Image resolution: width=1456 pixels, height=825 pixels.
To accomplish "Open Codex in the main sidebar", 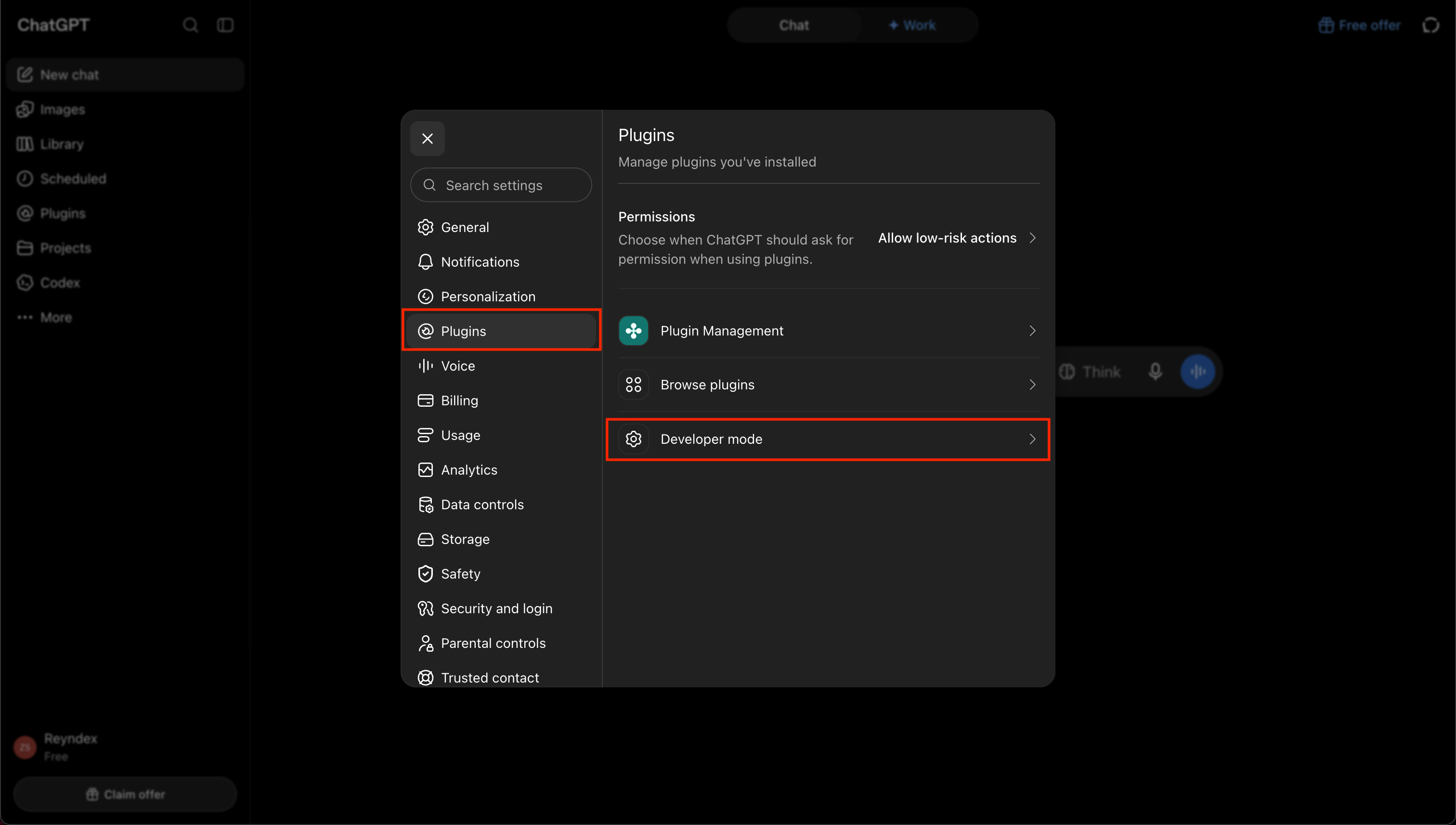I will (x=125, y=282).
